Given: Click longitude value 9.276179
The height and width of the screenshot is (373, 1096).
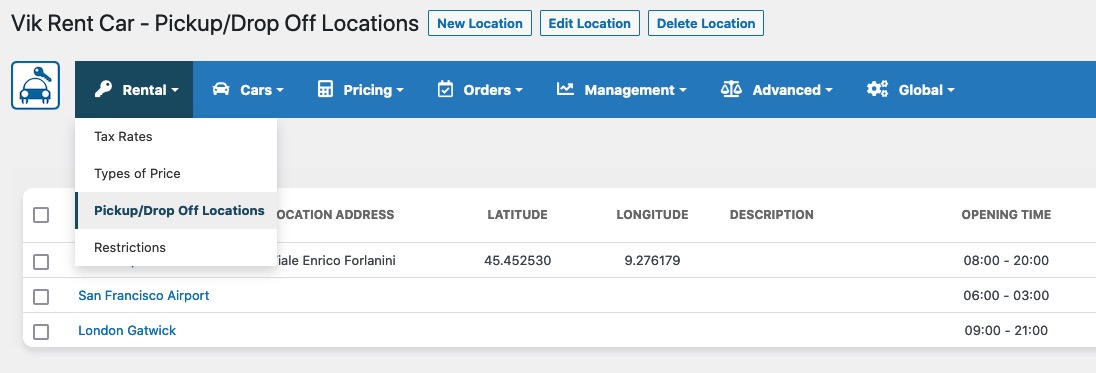Looking at the screenshot, I should 652,261.
